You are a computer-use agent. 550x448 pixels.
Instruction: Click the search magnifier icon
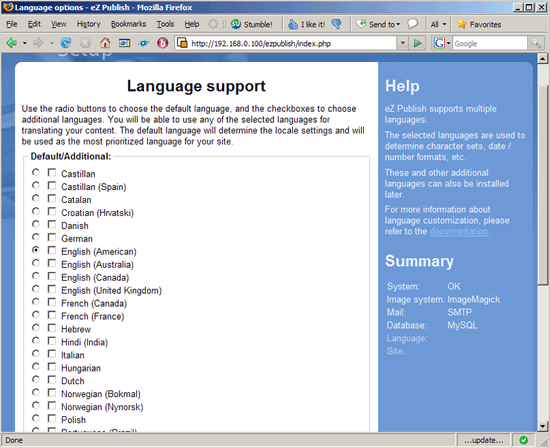535,43
